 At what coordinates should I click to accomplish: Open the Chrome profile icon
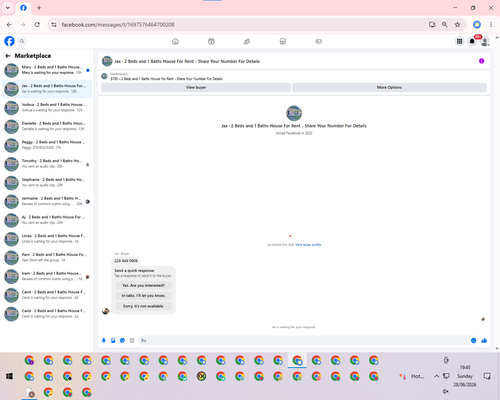click(x=477, y=24)
